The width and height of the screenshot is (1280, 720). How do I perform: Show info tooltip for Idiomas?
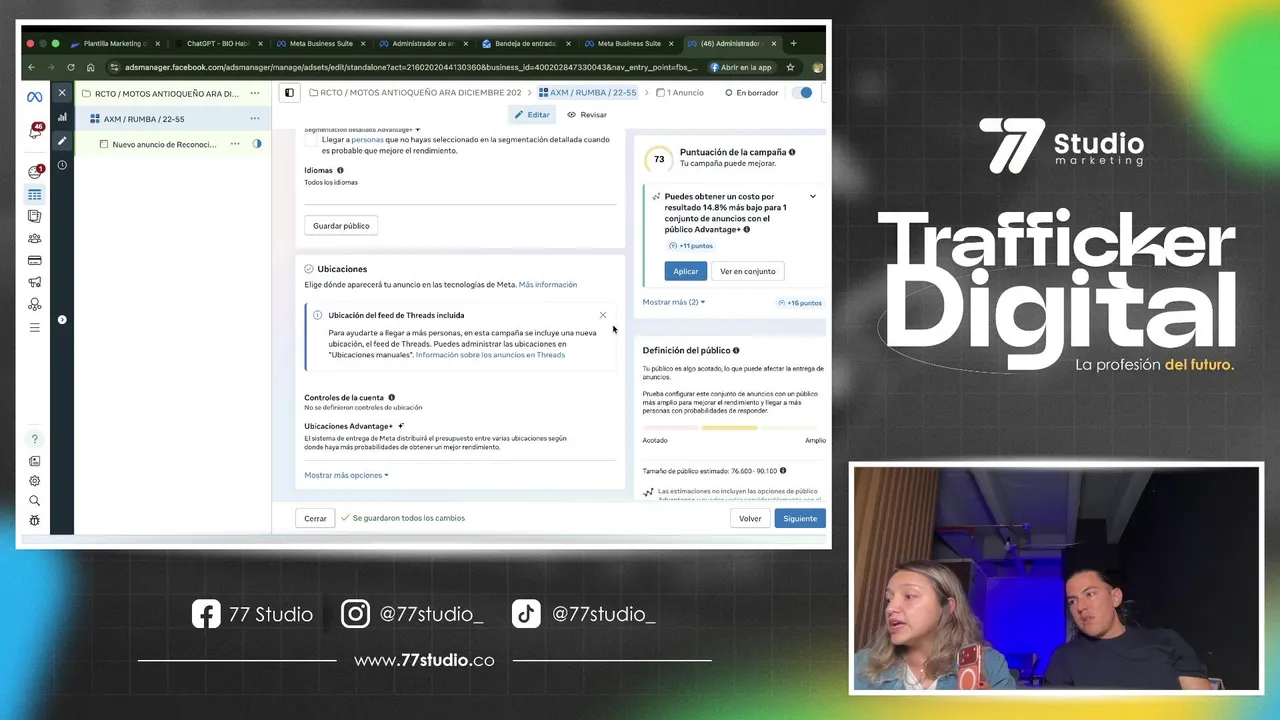pyautogui.click(x=340, y=171)
